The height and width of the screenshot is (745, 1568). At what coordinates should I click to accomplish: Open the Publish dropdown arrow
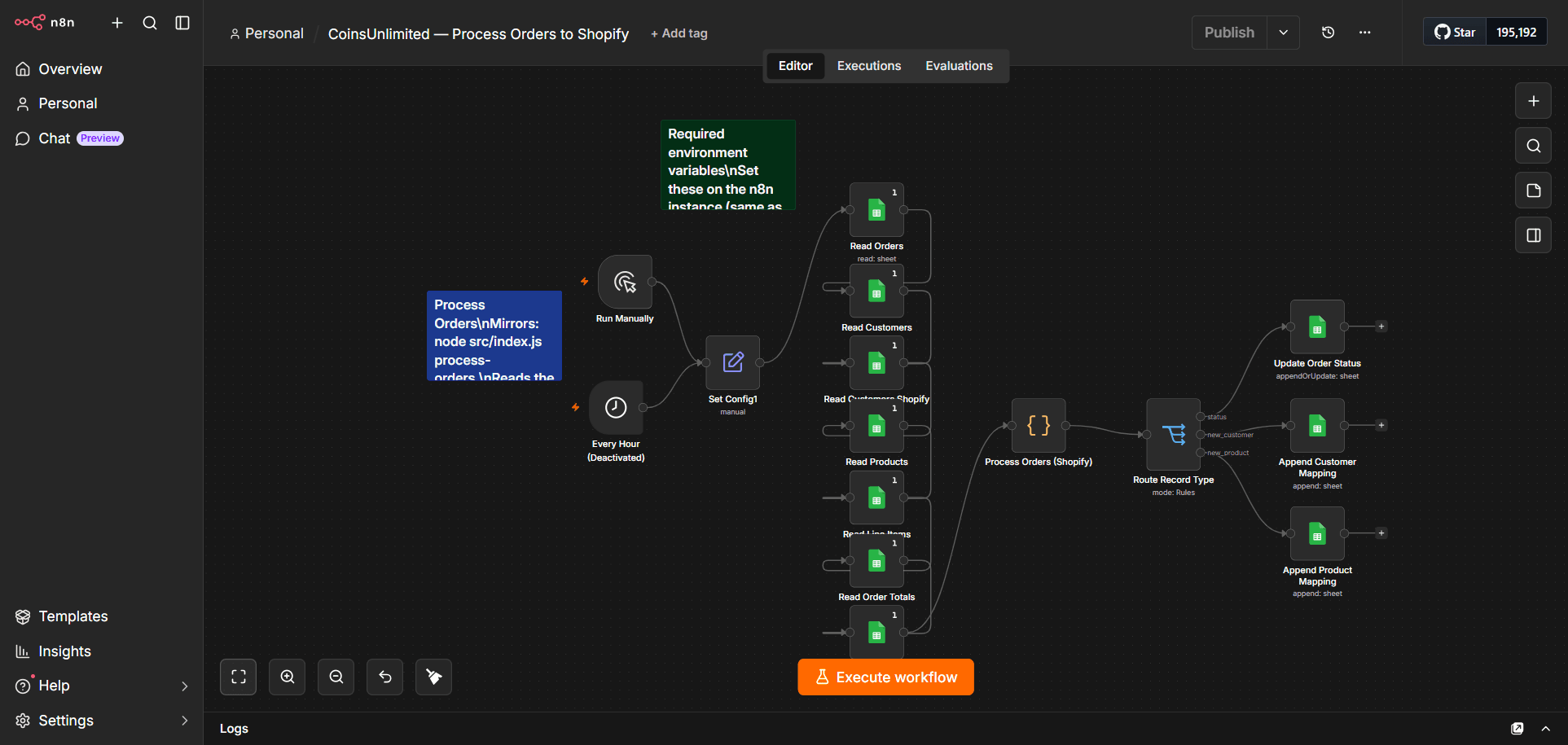1283,33
